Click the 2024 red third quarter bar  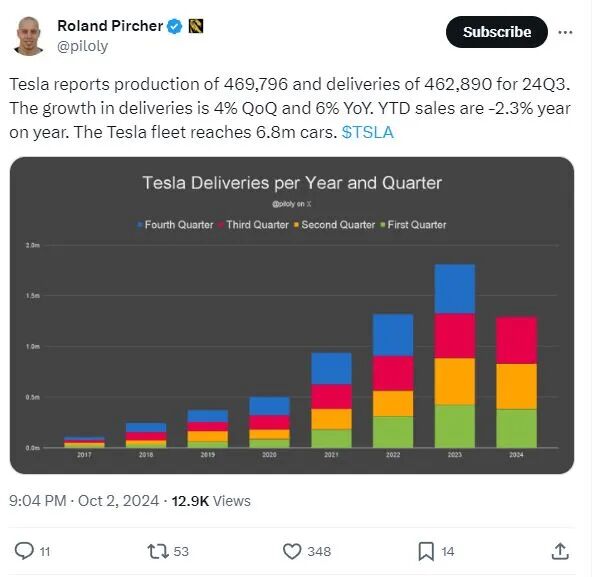(516, 340)
